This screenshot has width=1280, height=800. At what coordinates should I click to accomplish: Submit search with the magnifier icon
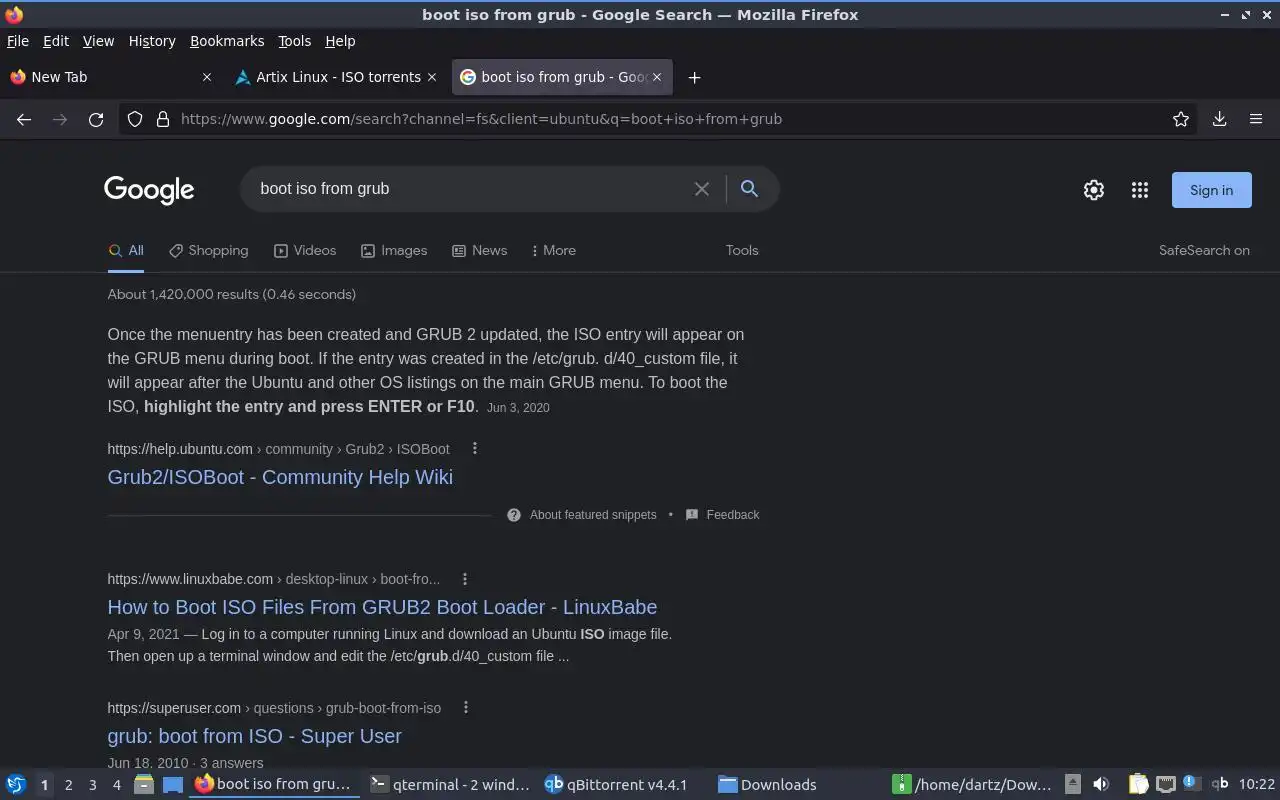pos(749,189)
